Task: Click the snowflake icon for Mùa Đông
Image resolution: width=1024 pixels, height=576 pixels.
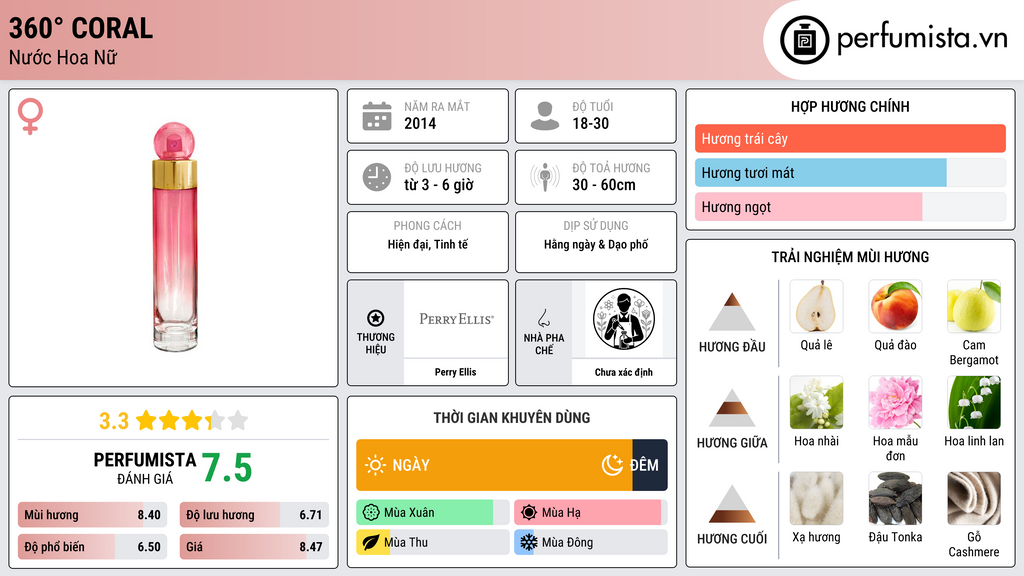Action: pyautogui.click(x=529, y=542)
